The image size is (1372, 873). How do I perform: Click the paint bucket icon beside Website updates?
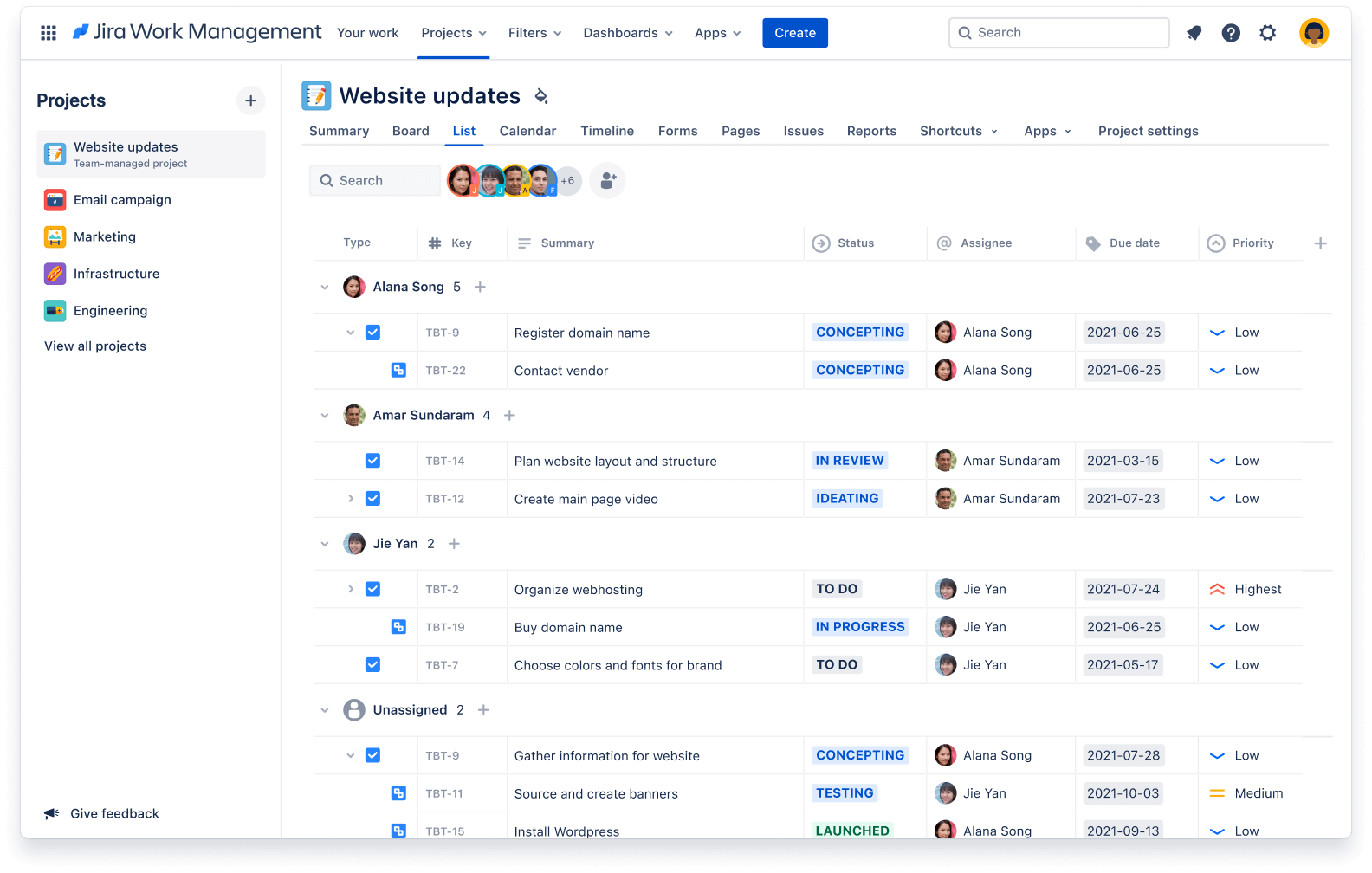[x=541, y=96]
